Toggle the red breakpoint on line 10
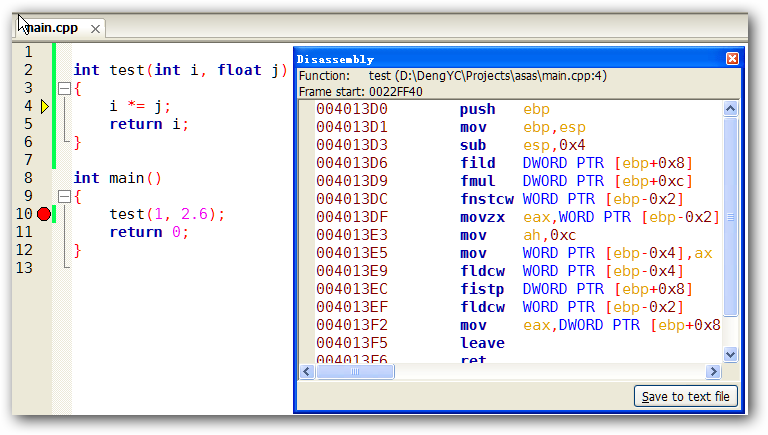This screenshot has height=435, width=768. pyautogui.click(x=44, y=214)
